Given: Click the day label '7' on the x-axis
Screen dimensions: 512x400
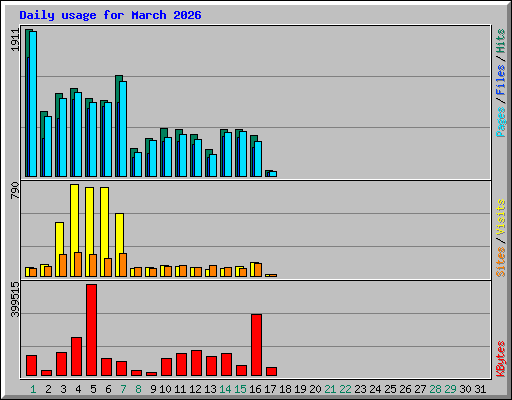Looking at the screenshot, I should click(x=123, y=389).
